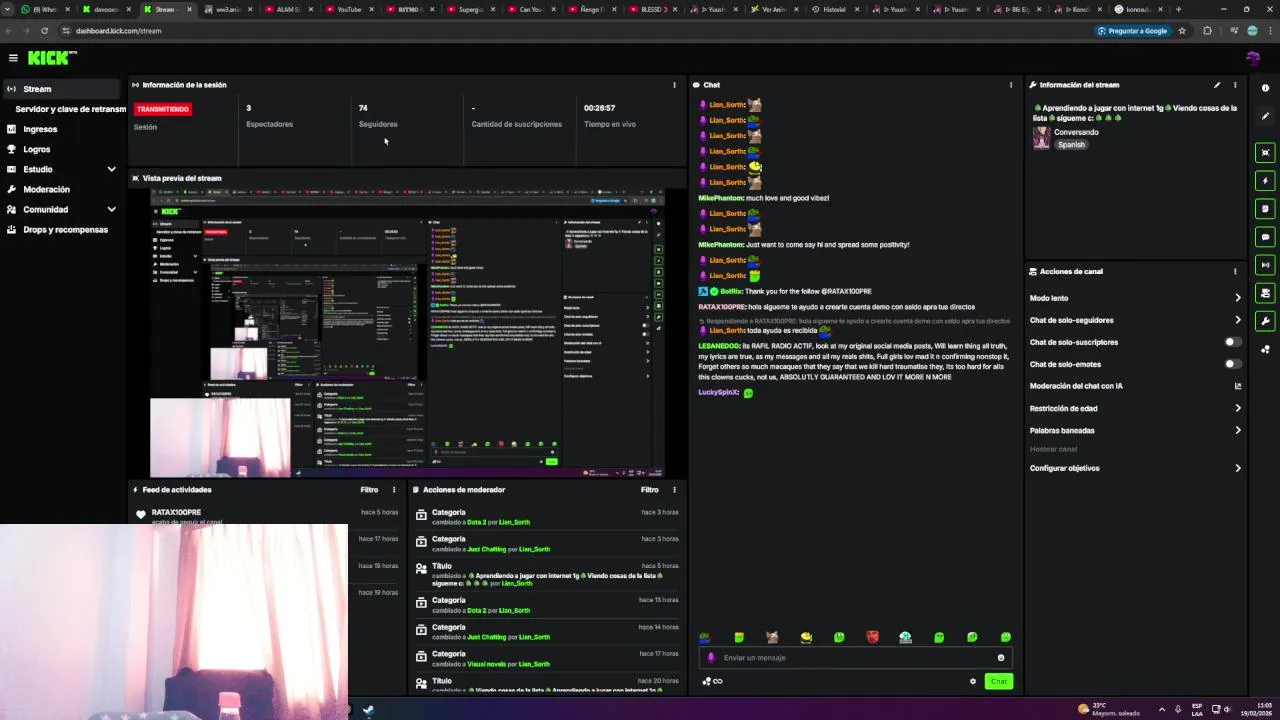1280x720 pixels.
Task: Expand Configurar objetivos
Action: (x=1136, y=468)
